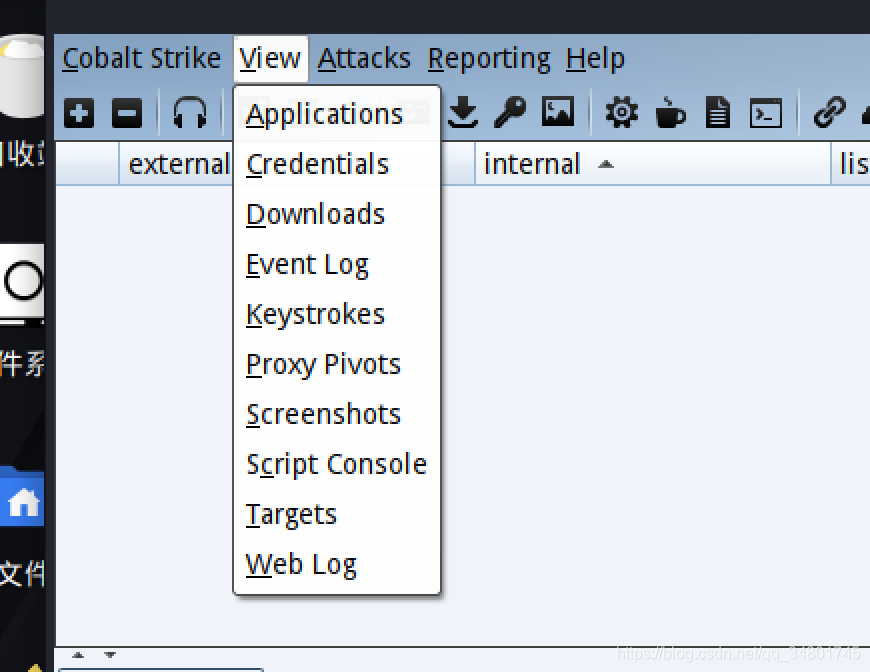This screenshot has width=870, height=672.
Task: Click the down arrow on the pane divider
Action: point(110,655)
